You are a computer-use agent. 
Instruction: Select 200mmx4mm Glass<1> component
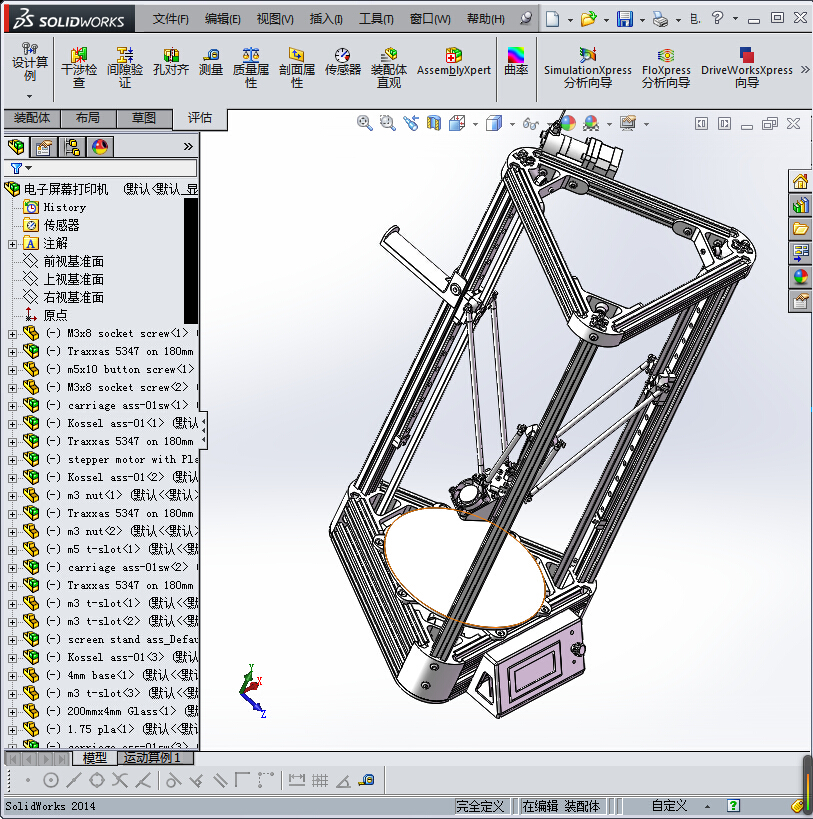pos(122,711)
